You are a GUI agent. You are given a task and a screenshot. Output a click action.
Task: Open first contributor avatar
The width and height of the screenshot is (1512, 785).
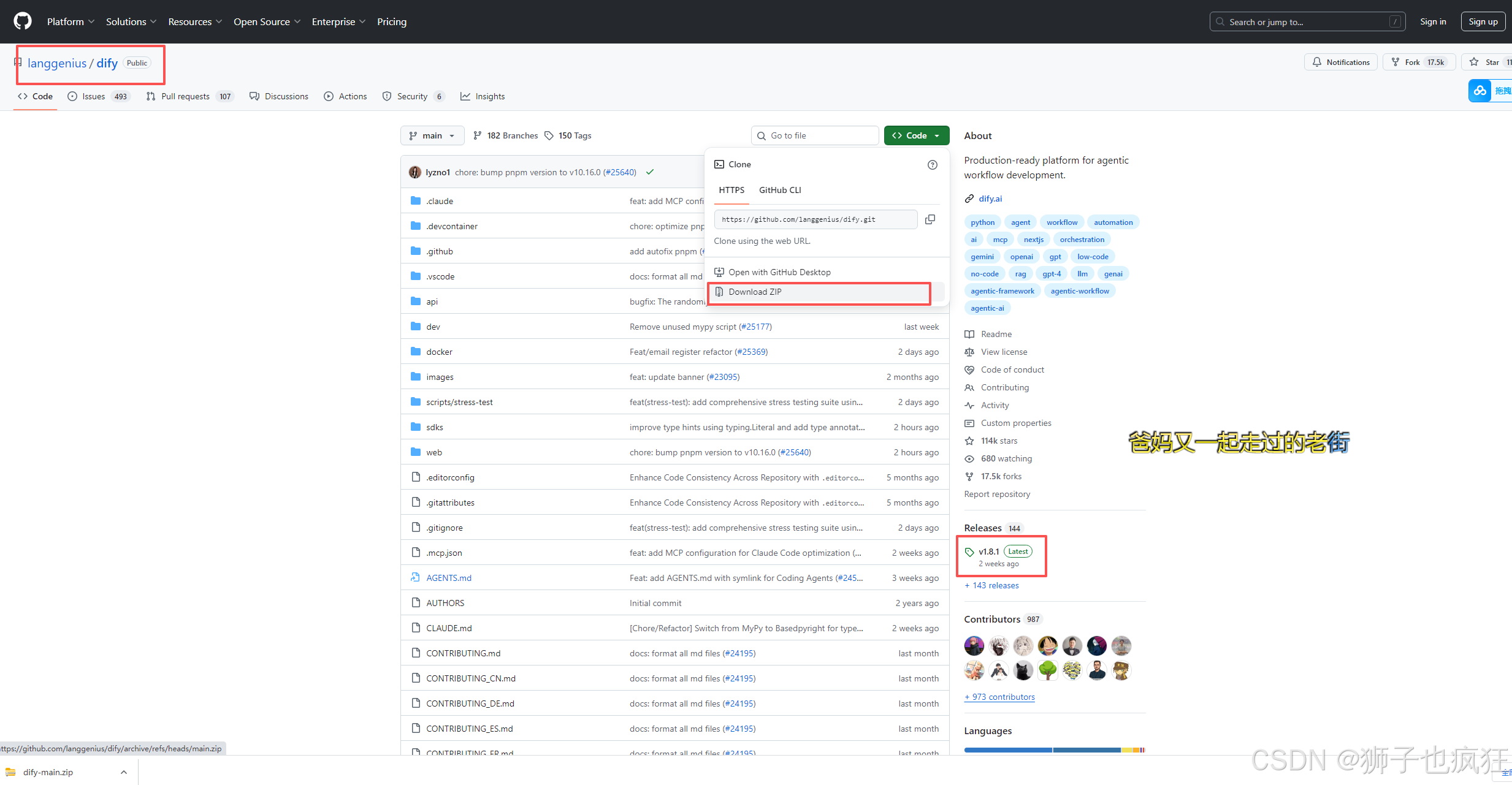(974, 645)
